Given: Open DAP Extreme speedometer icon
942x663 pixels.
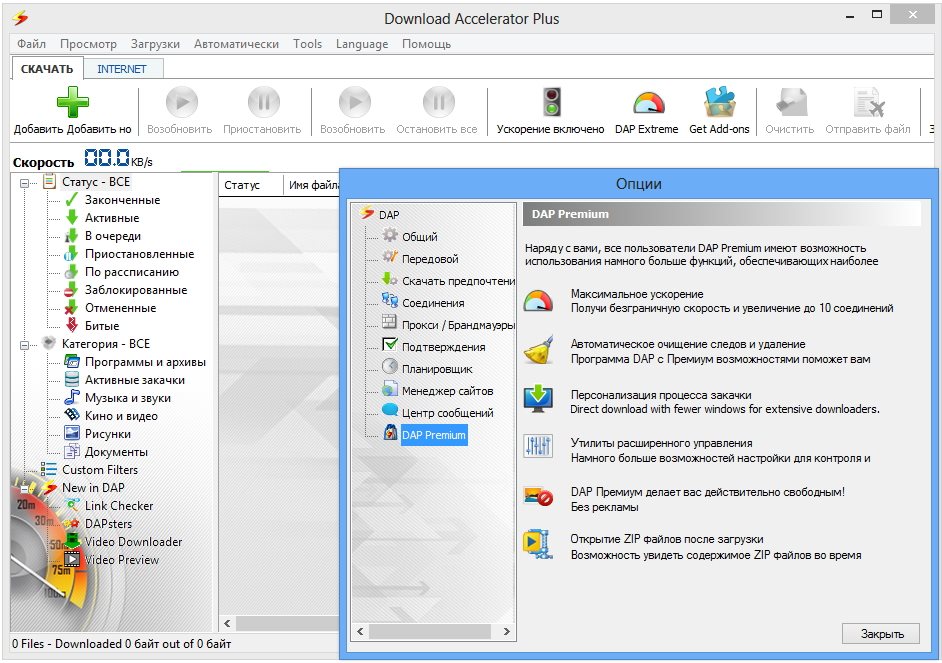Looking at the screenshot, I should tap(646, 103).
